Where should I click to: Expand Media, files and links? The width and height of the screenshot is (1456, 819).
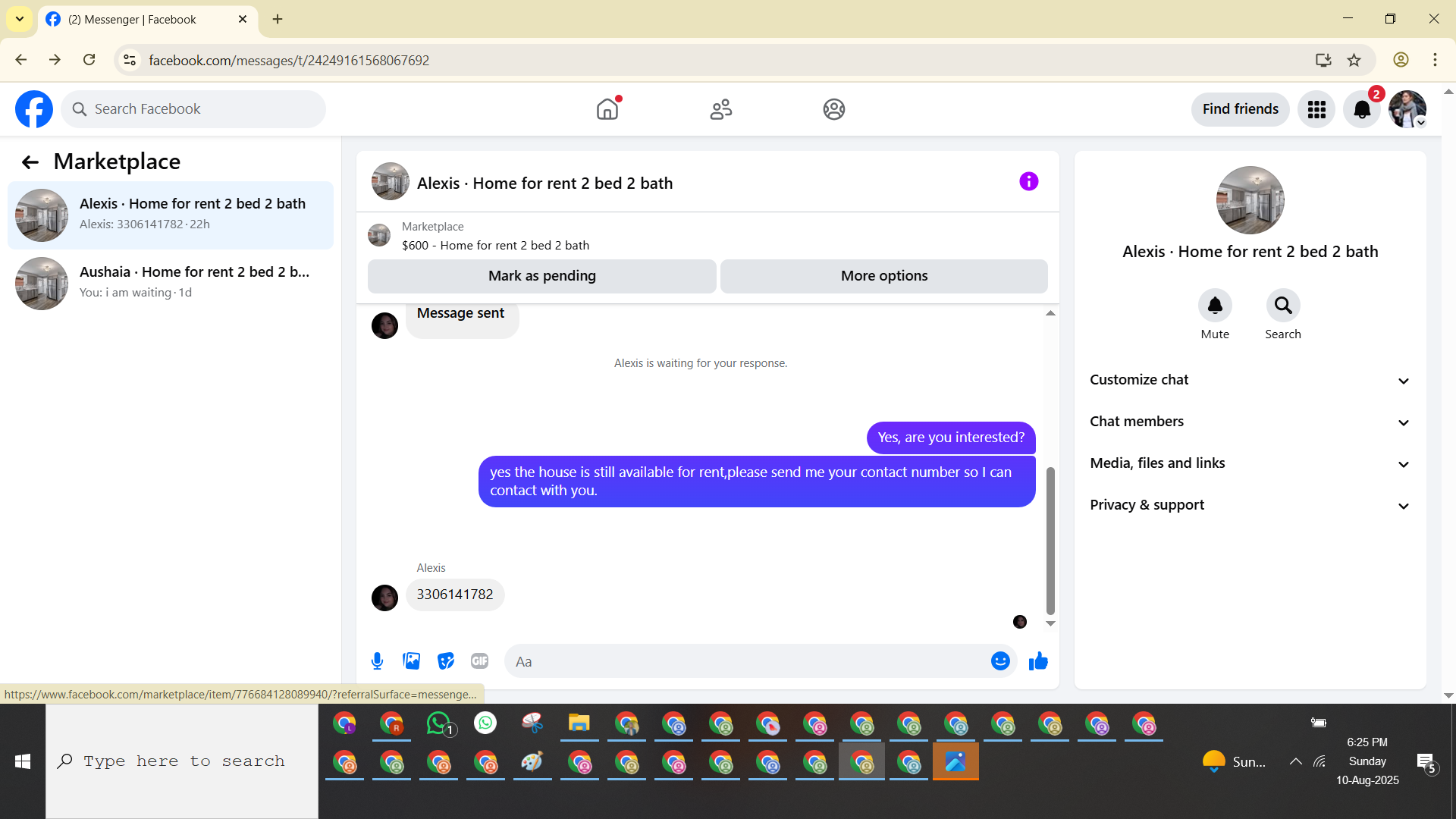(1250, 463)
